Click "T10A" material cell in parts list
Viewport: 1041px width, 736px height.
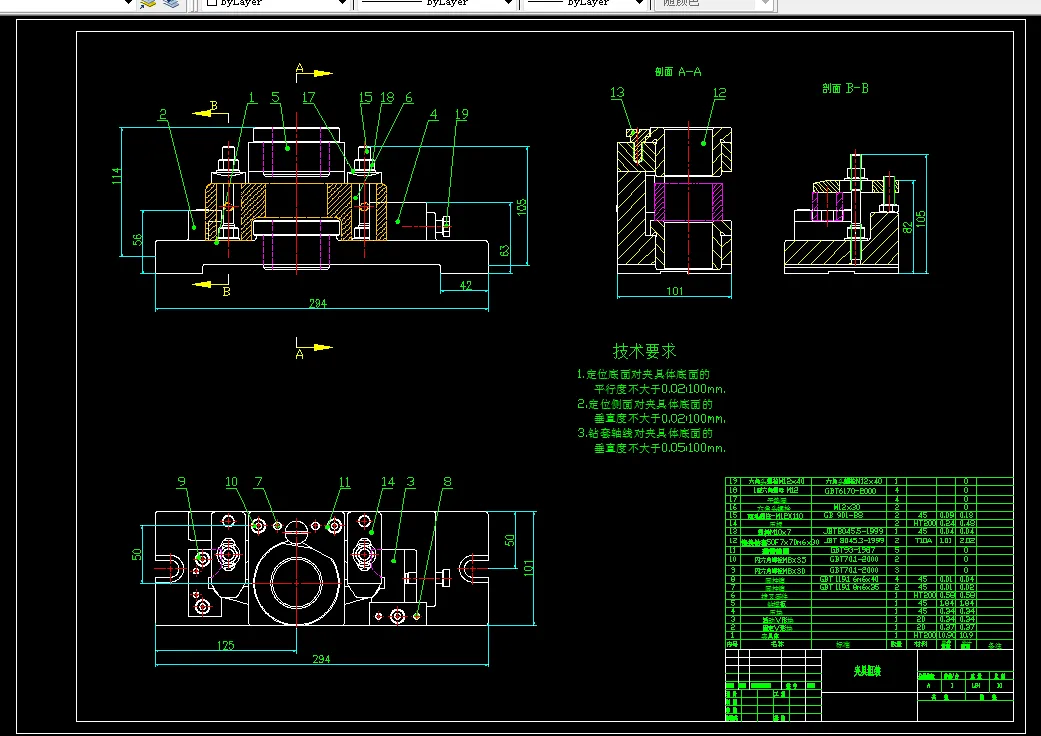(922, 541)
